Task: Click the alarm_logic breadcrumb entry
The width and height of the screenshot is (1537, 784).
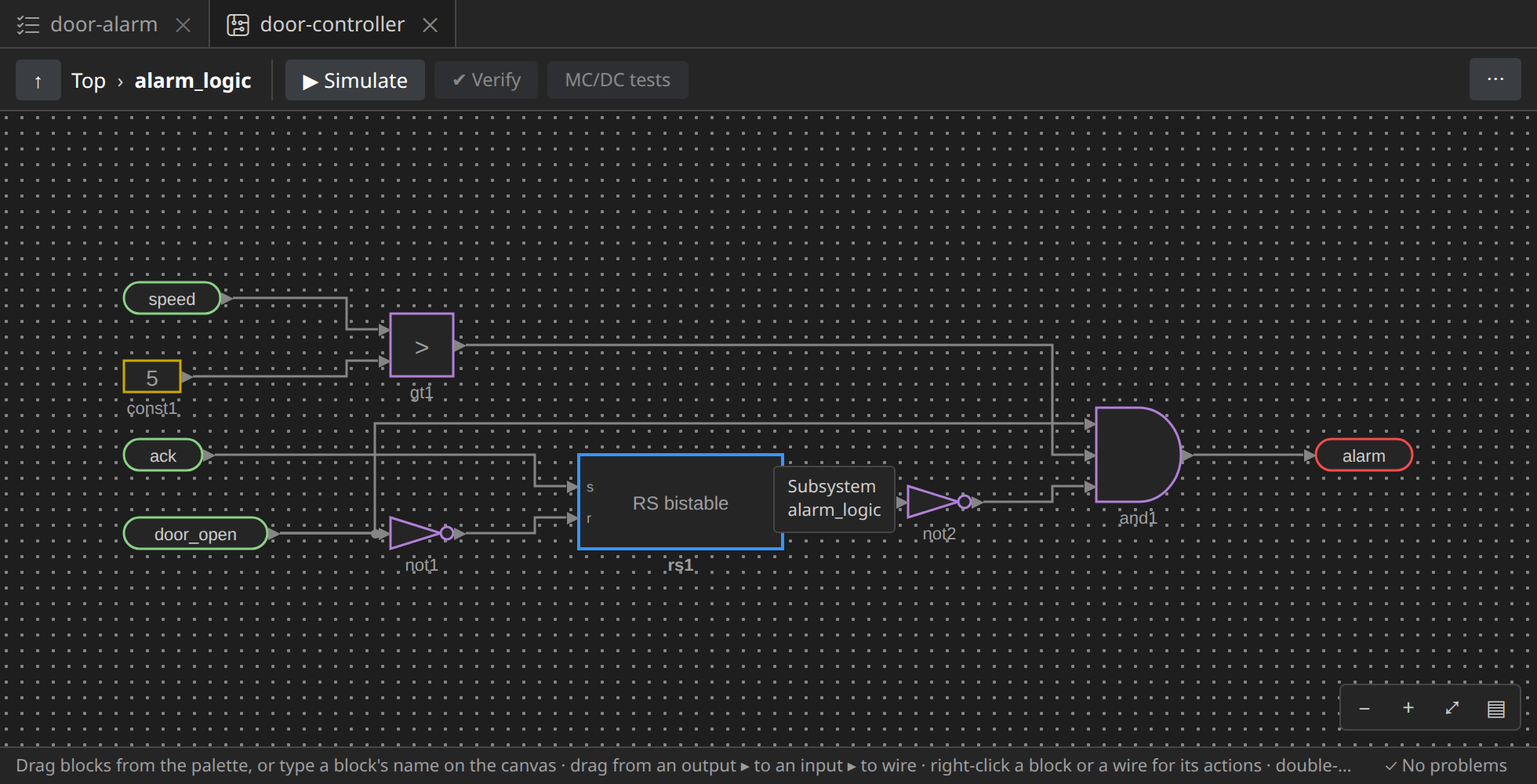Action: click(193, 81)
